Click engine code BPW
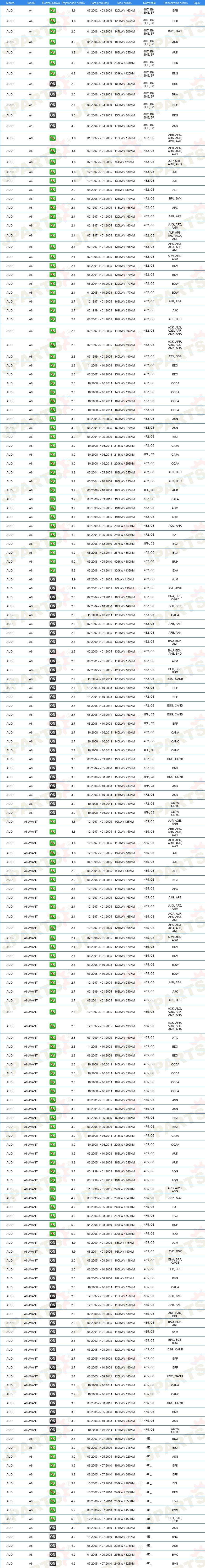The height and width of the screenshot is (1568, 205). 175,94
